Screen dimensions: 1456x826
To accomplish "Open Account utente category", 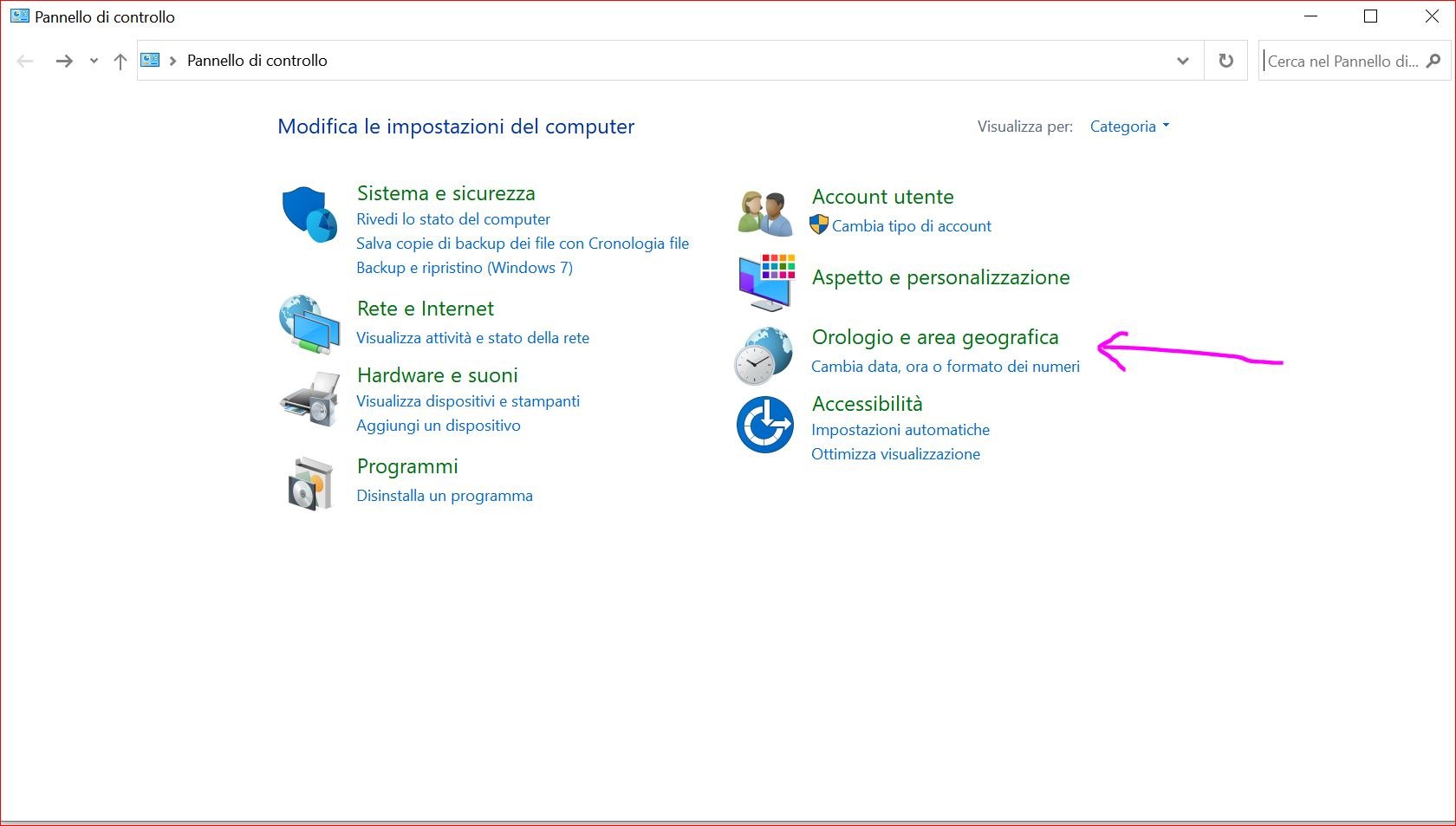I will 883,197.
